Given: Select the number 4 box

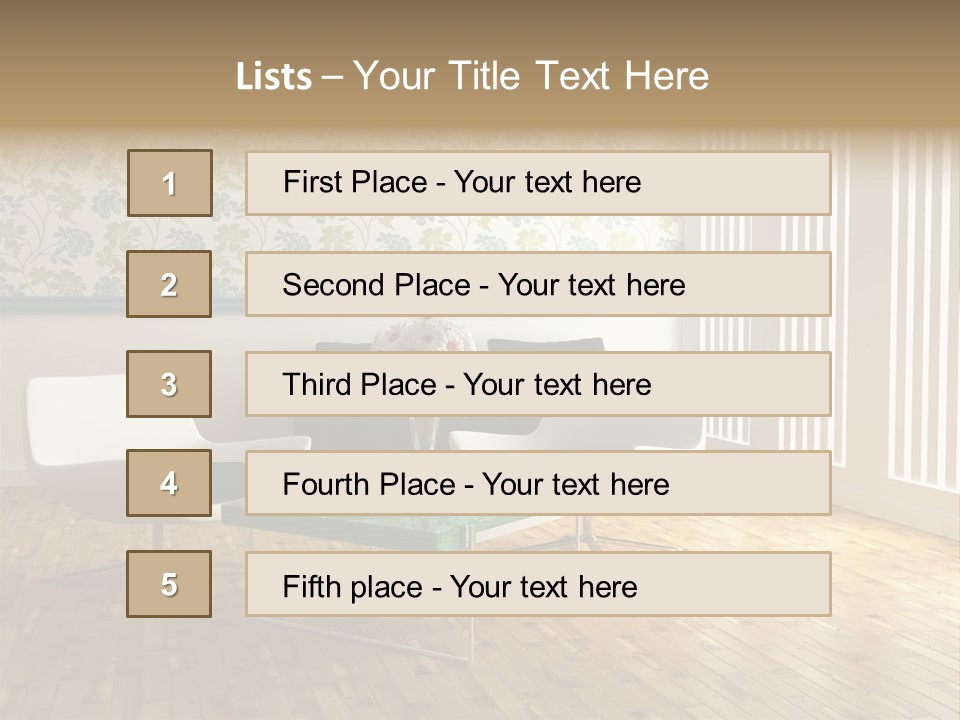Looking at the screenshot, I should [169, 484].
